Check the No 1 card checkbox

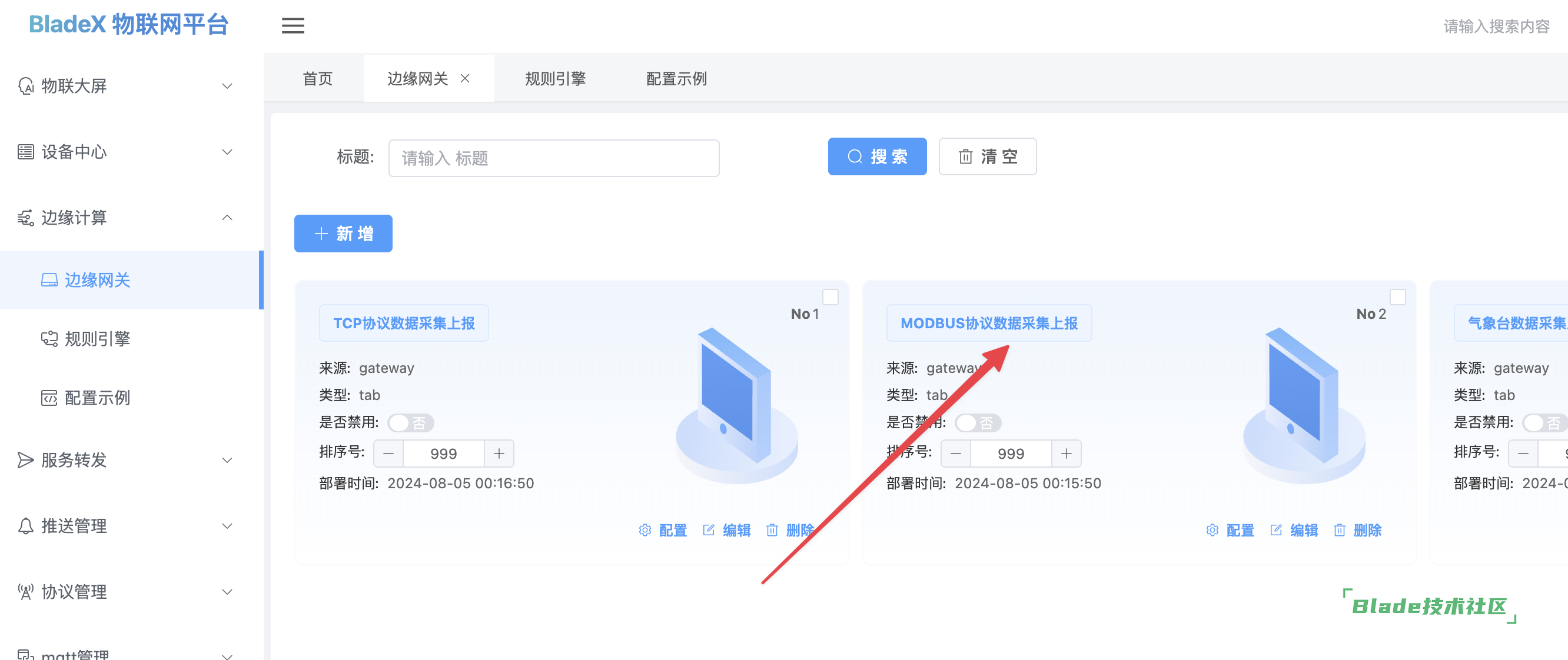click(x=830, y=297)
